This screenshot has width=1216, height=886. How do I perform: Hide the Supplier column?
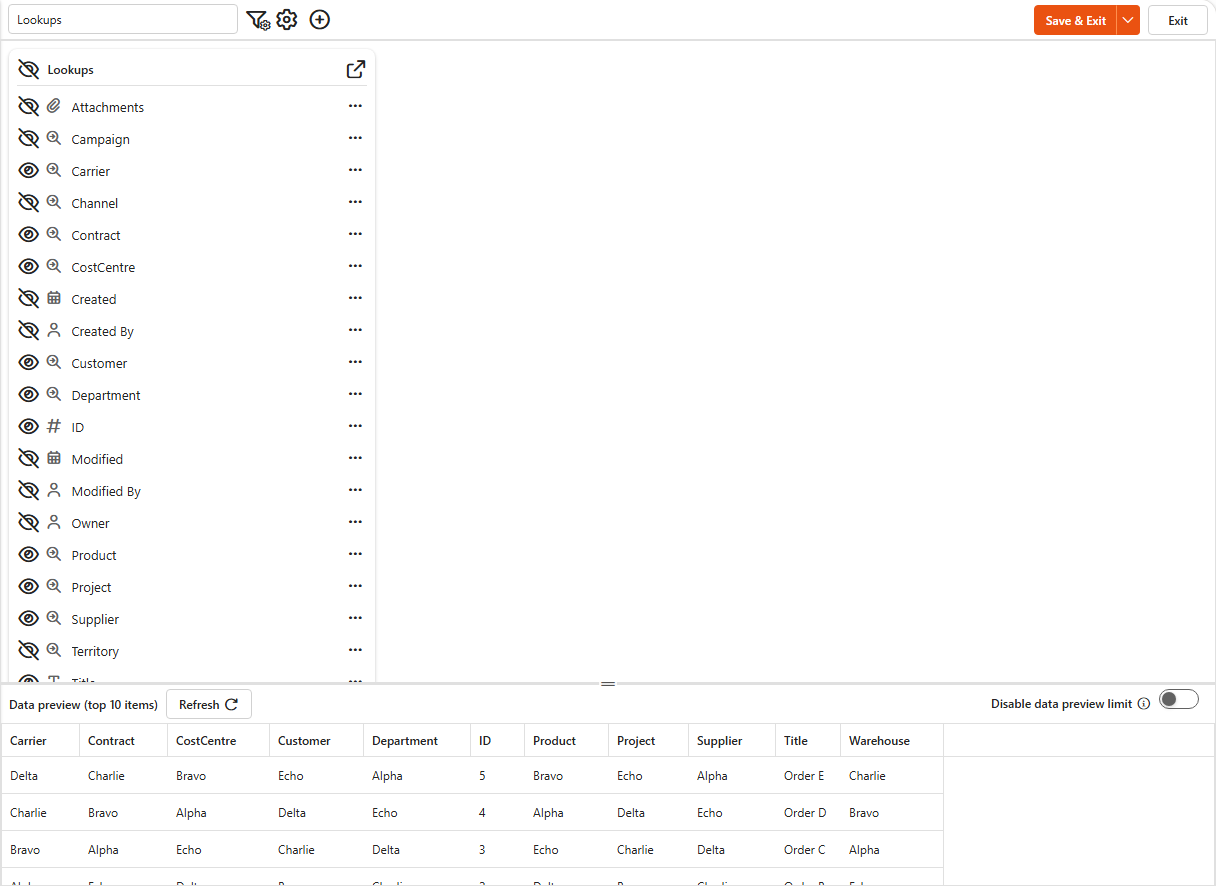(29, 619)
